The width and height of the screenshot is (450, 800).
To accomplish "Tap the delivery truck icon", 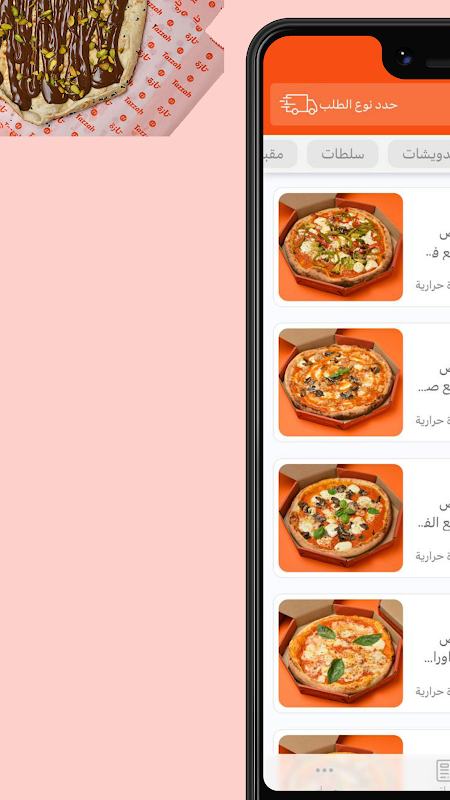I will tap(298, 104).
